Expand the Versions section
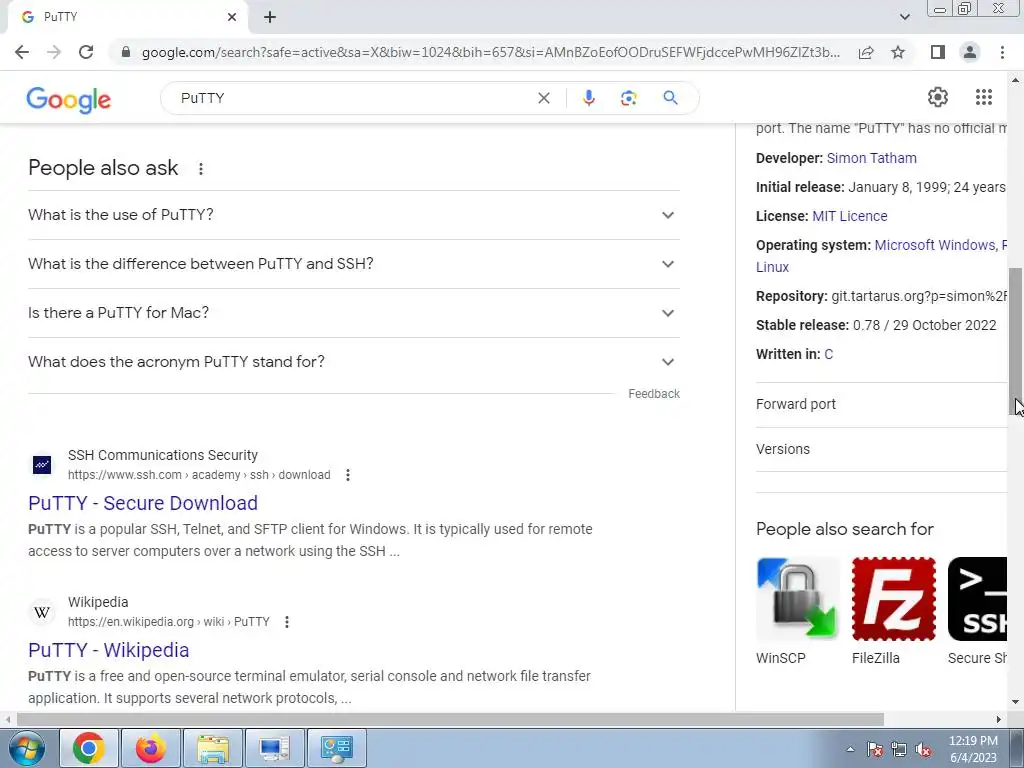This screenshot has height=768, width=1024. coord(881,449)
